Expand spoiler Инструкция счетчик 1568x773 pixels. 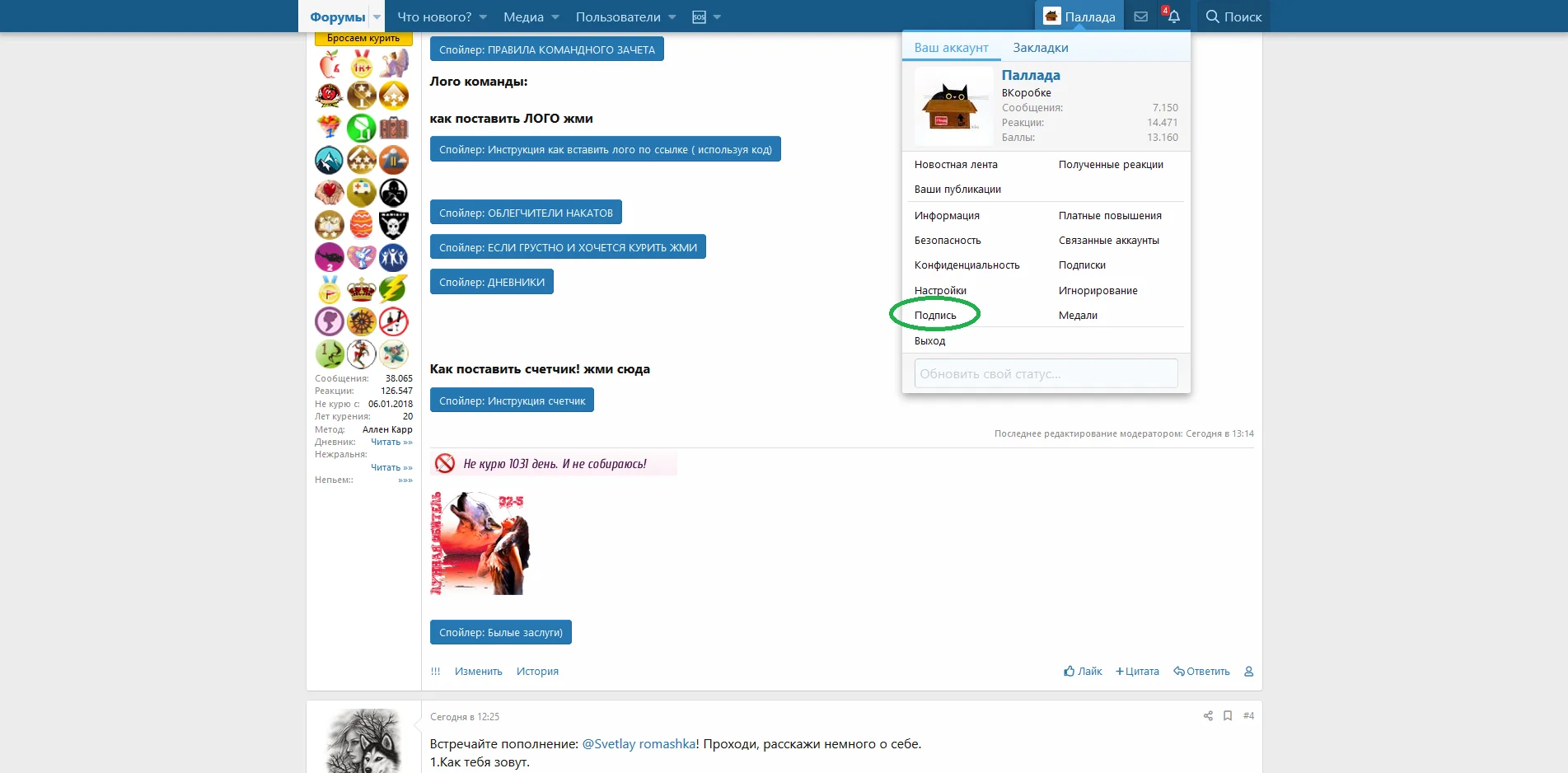[512, 401]
